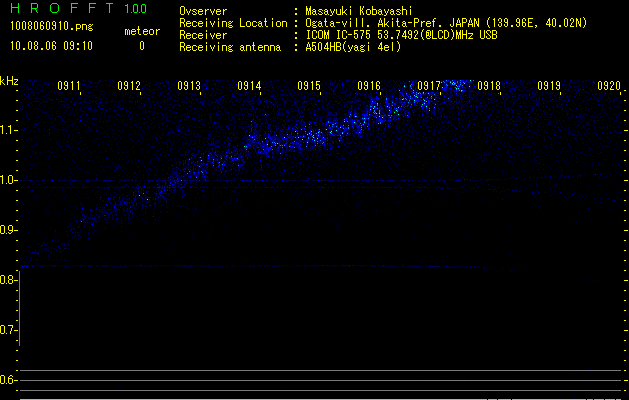This screenshot has height=400, width=629.
Task: Click the meteor count 0
Action: coord(142,46)
